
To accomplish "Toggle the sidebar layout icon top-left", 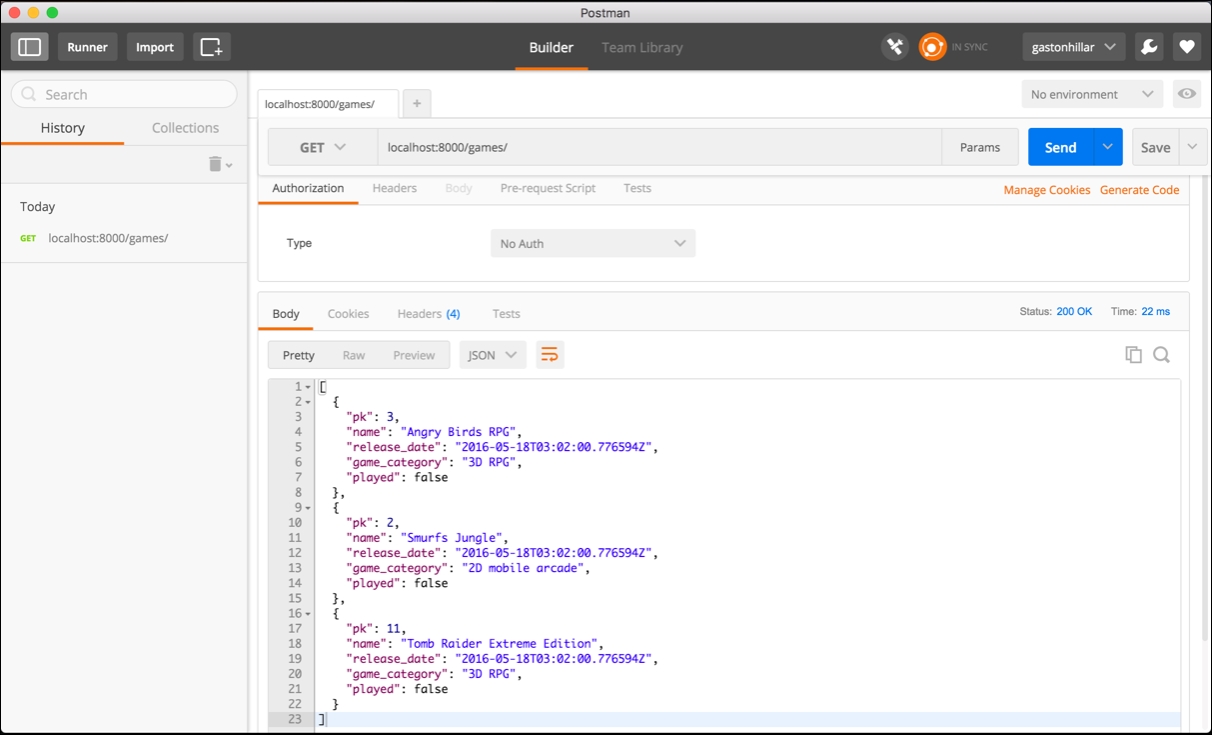I will click(29, 46).
